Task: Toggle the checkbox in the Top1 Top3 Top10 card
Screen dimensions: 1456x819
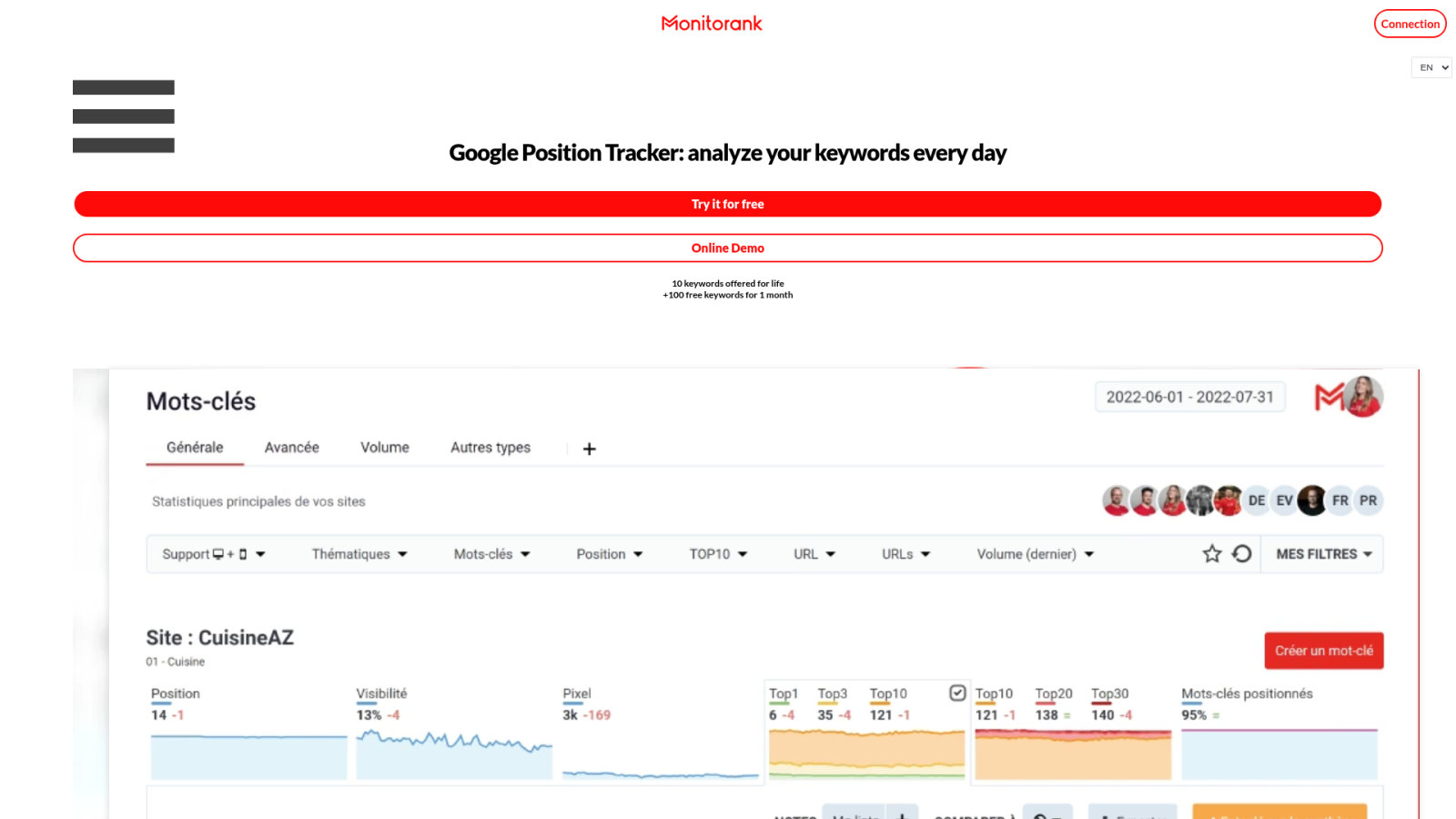Action: point(957,693)
